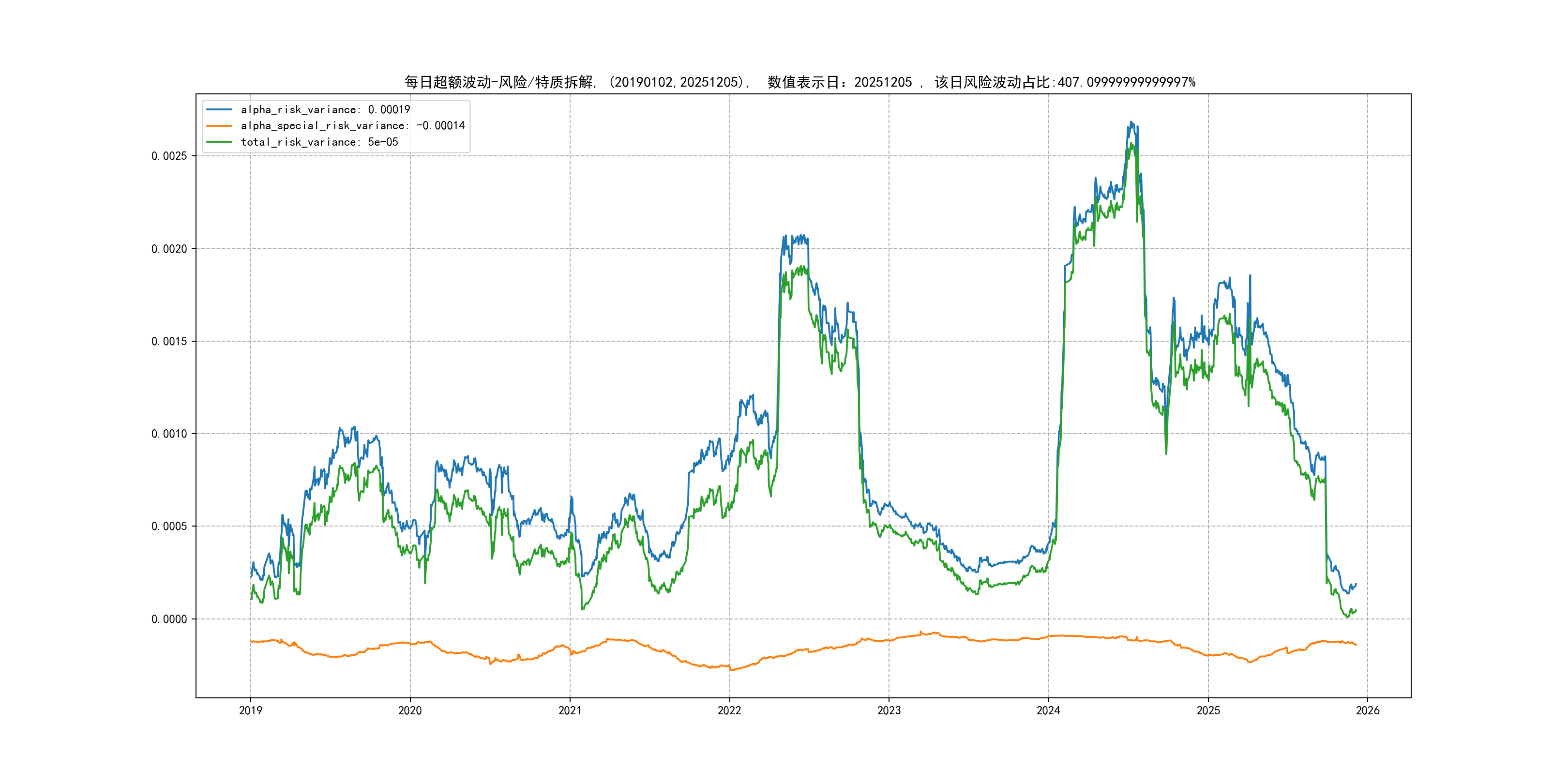The height and width of the screenshot is (784, 1568).
Task: Click the blue alpha_risk_variance legend line
Action: pos(219,109)
